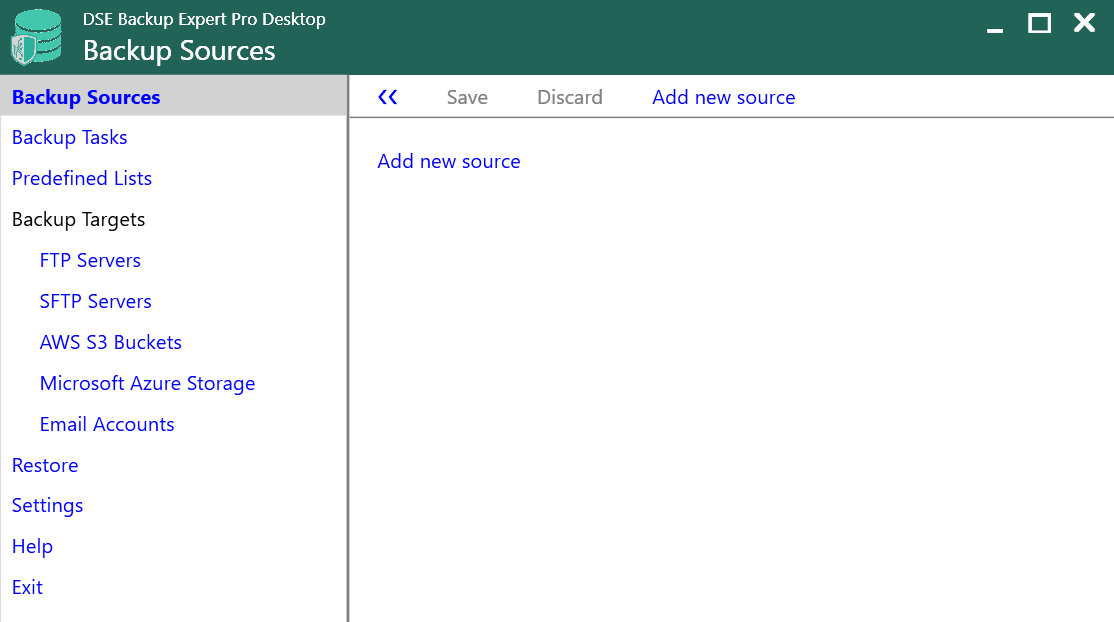Open the Help section
The image size is (1114, 622).
33,547
